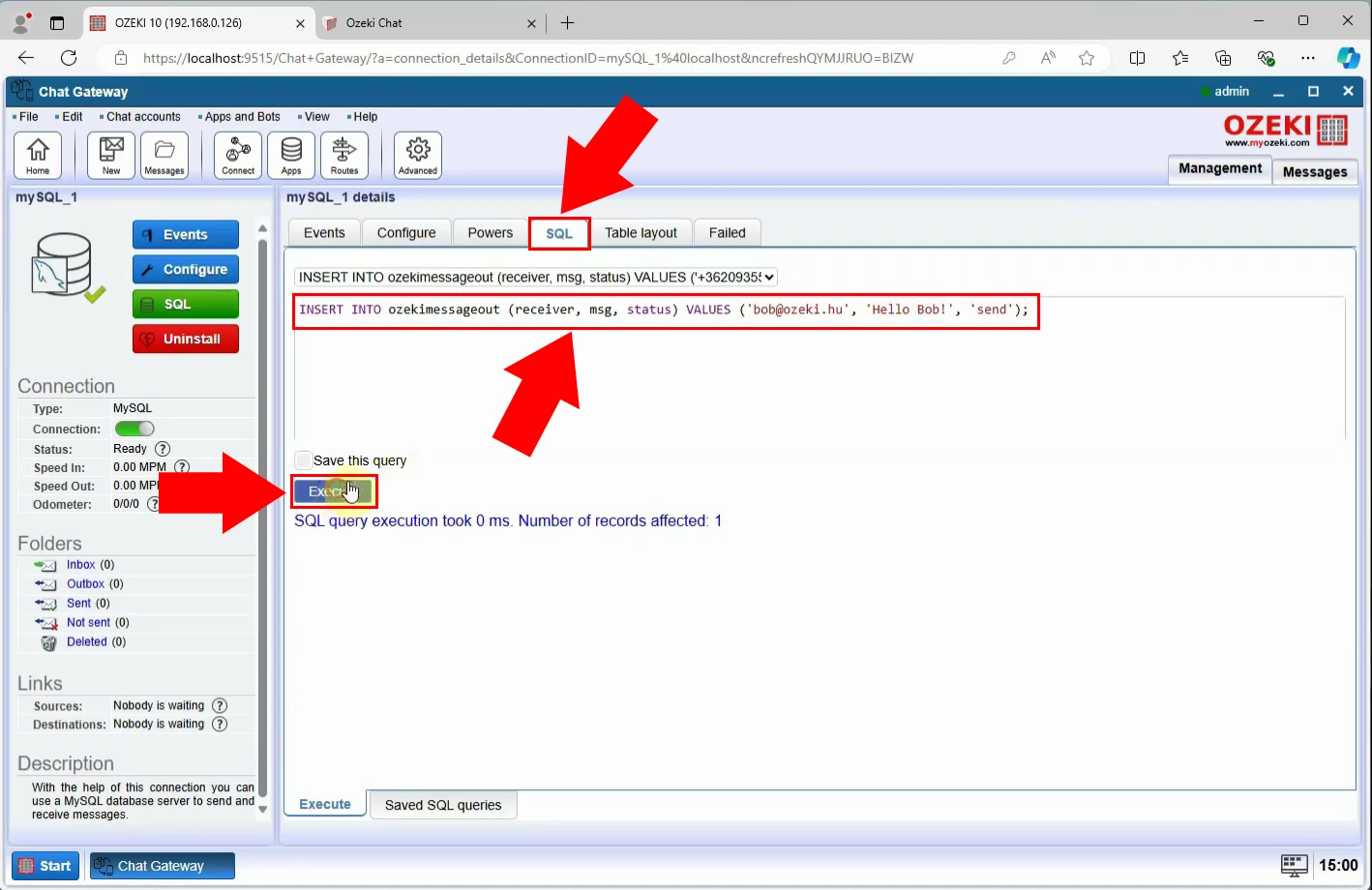Switch to the Failed tab
The image size is (1372, 890).
pyautogui.click(x=728, y=233)
